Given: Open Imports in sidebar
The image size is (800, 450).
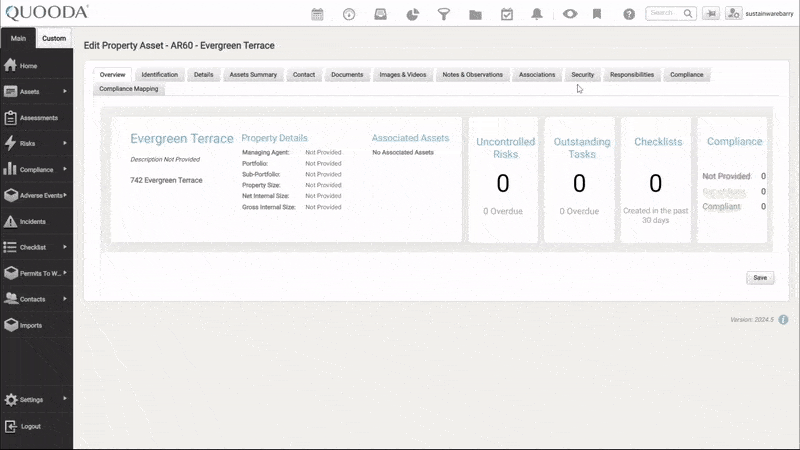Looking at the screenshot, I should [31, 325].
